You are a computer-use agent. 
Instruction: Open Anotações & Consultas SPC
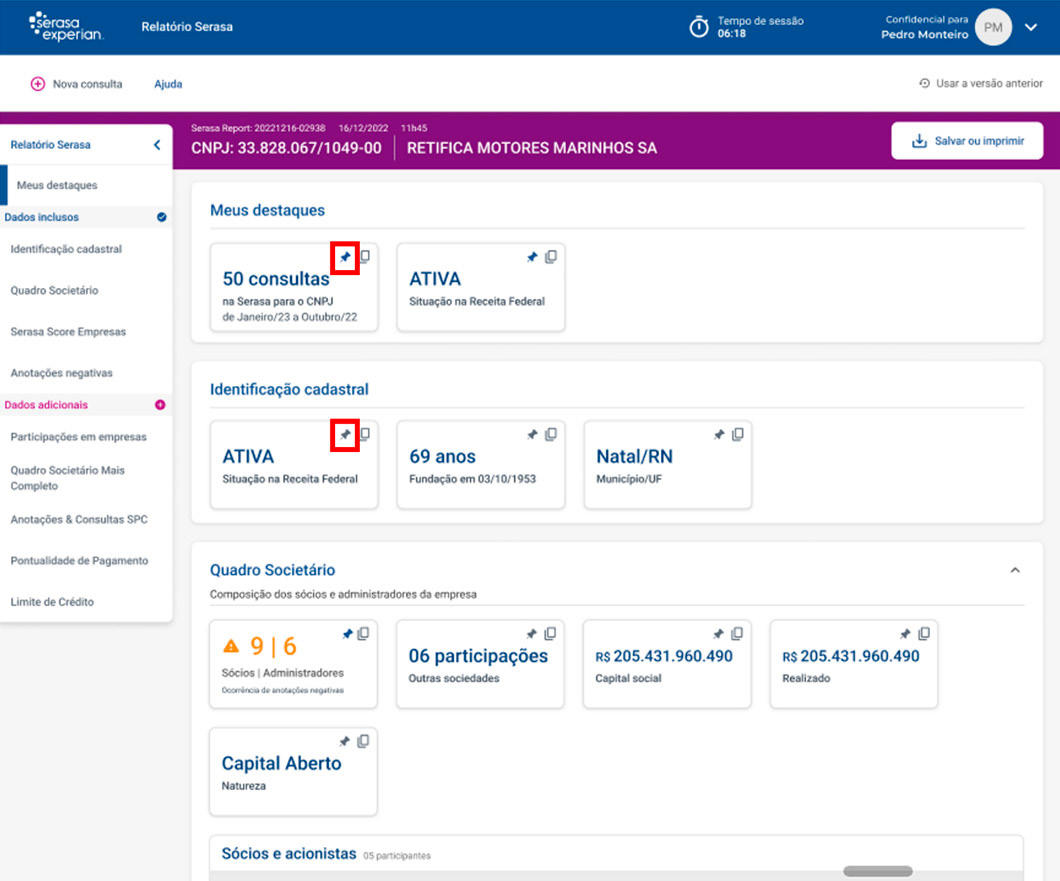[x=79, y=519]
